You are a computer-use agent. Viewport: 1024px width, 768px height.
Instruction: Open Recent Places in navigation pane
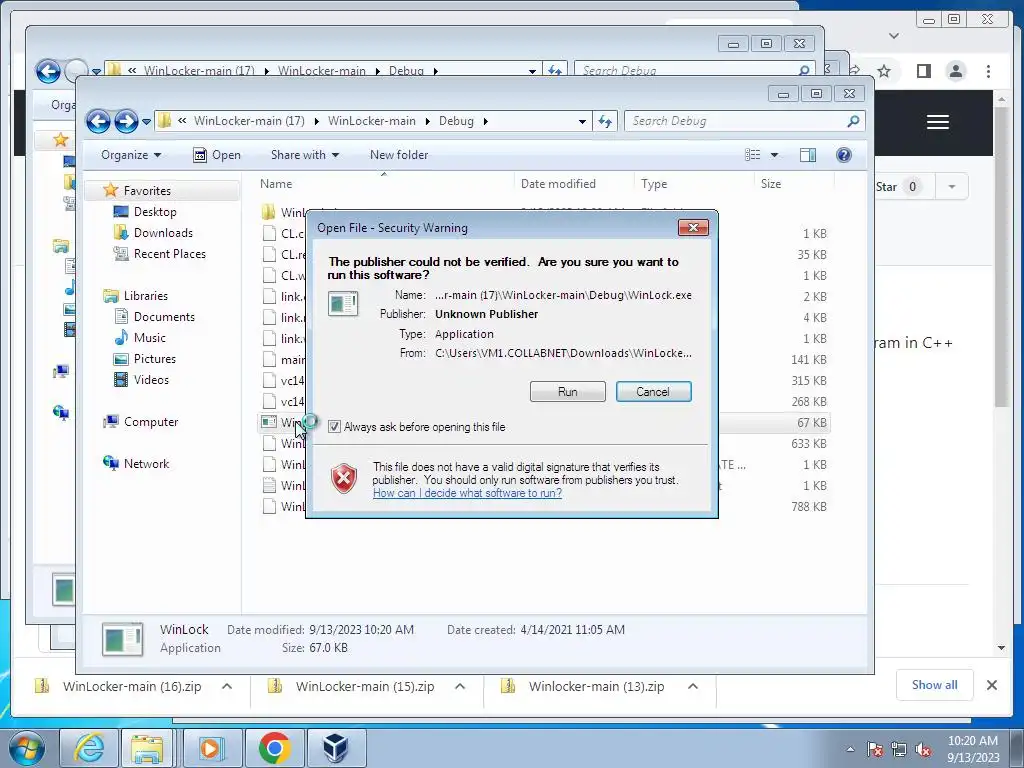169,253
